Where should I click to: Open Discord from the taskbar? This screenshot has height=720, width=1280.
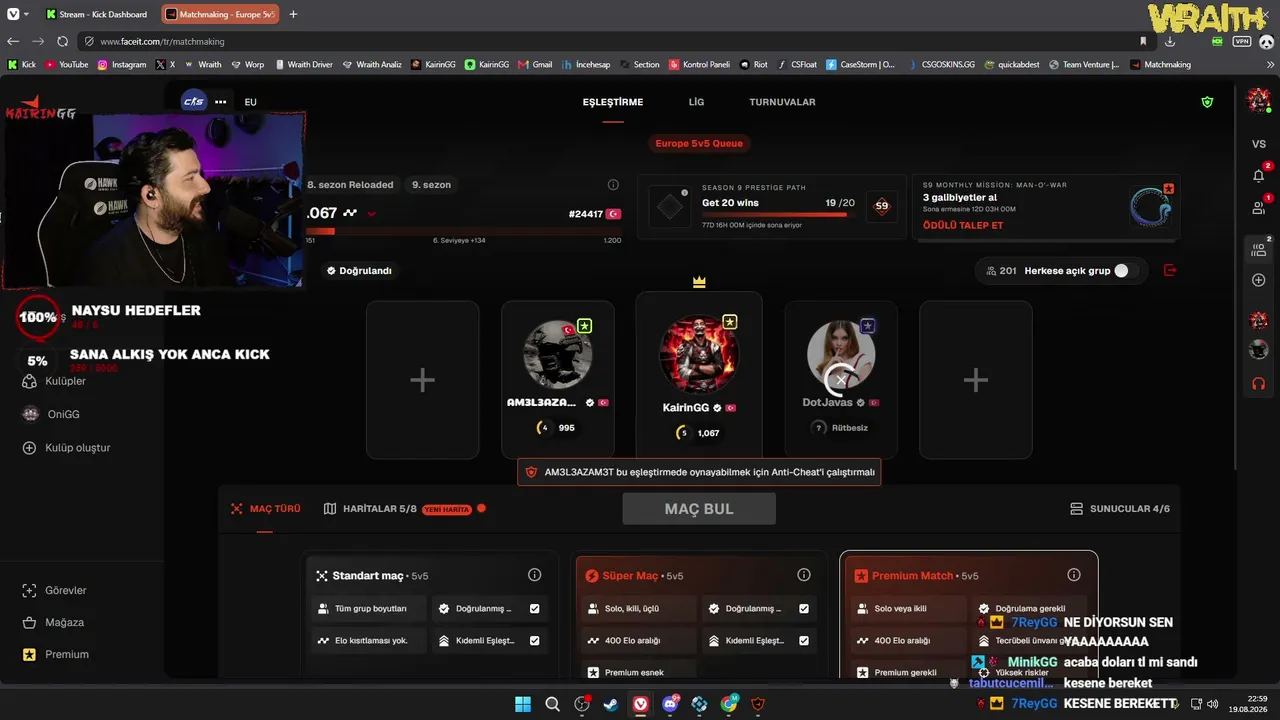click(x=670, y=704)
